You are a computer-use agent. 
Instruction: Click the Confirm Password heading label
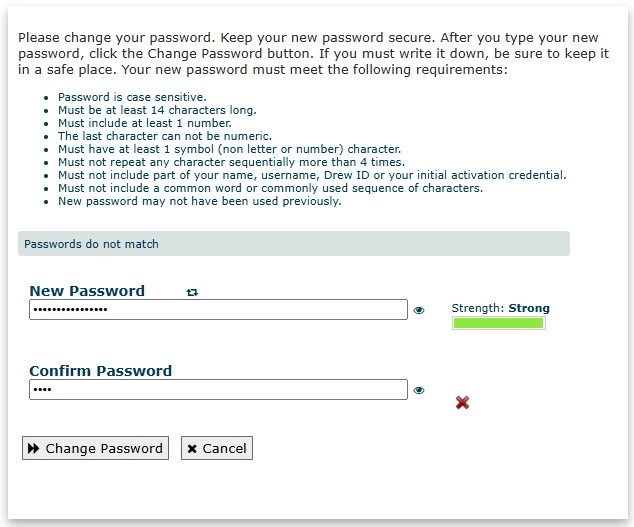click(x=101, y=371)
